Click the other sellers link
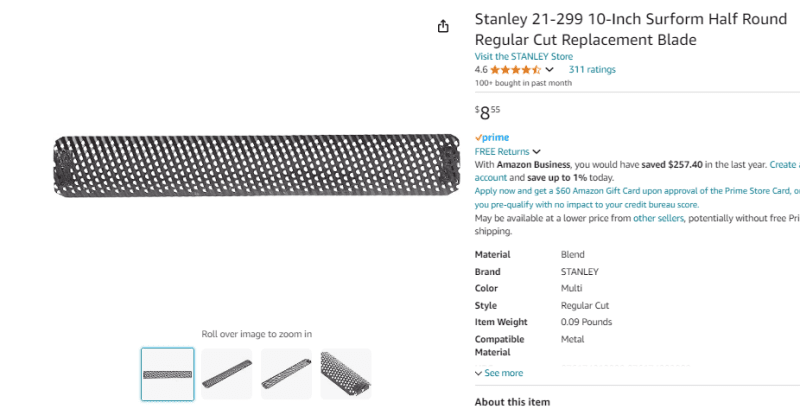Screen dimensions: 800x409 tap(657, 218)
